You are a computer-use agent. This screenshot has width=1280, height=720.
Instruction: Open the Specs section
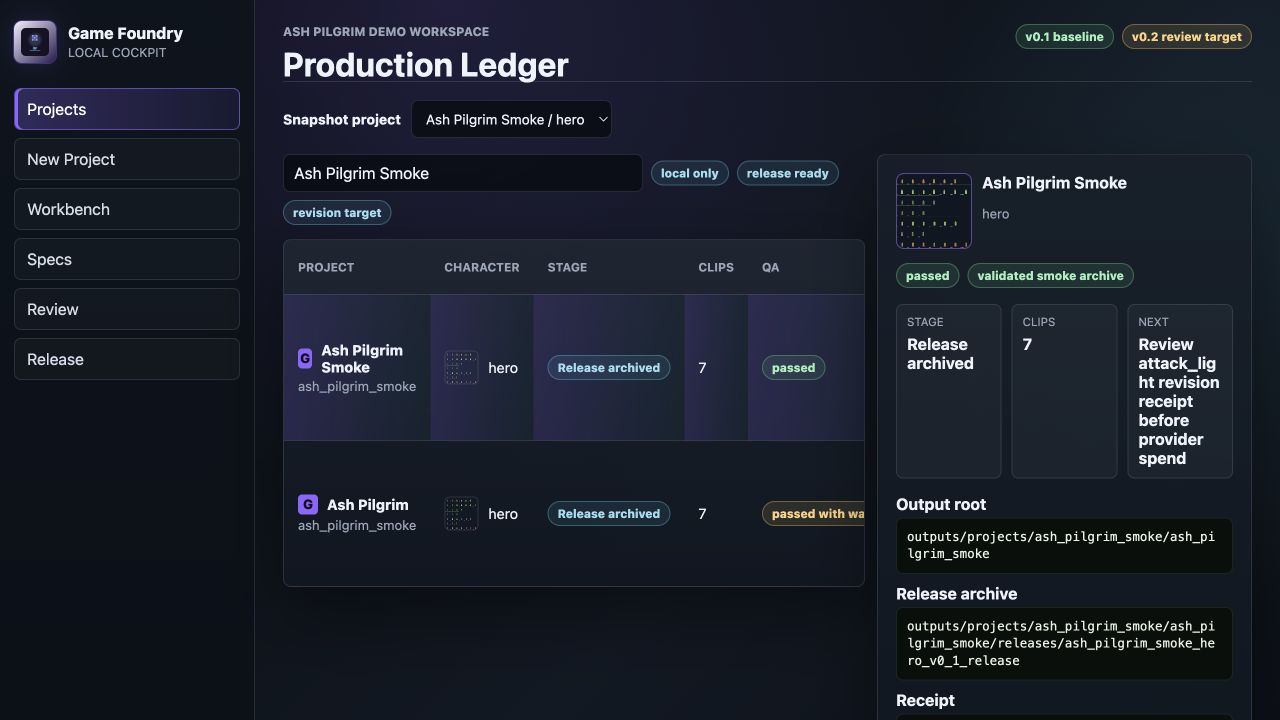127,259
